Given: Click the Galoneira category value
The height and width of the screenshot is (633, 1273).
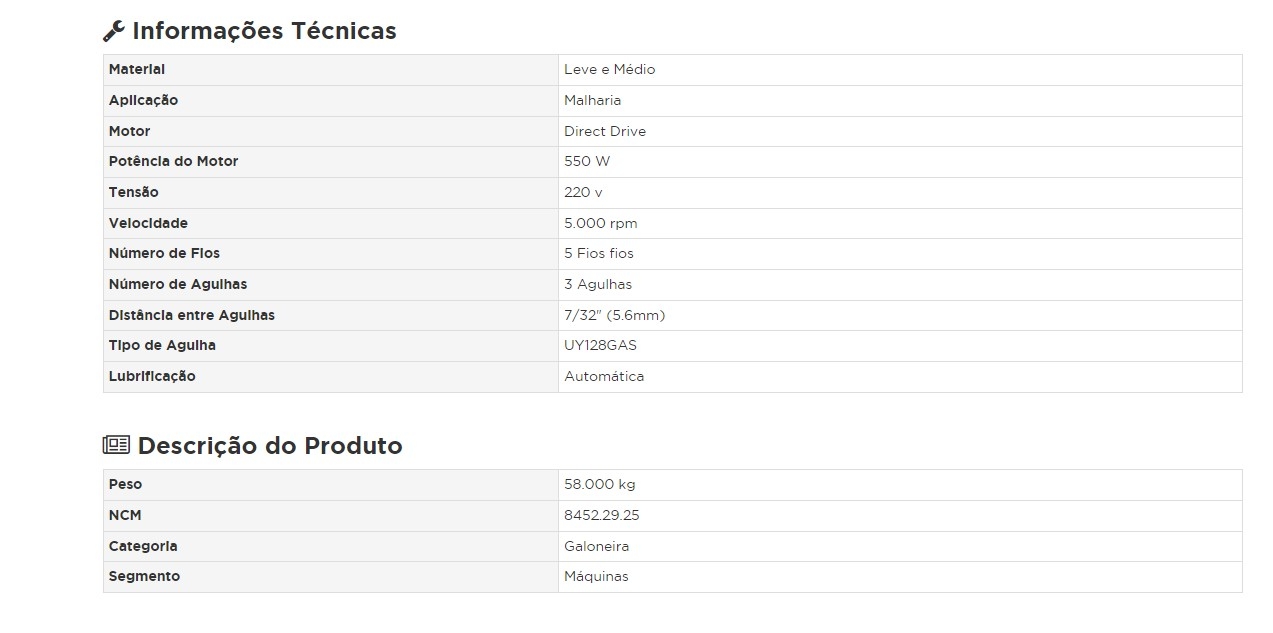Looking at the screenshot, I should pos(596,546).
